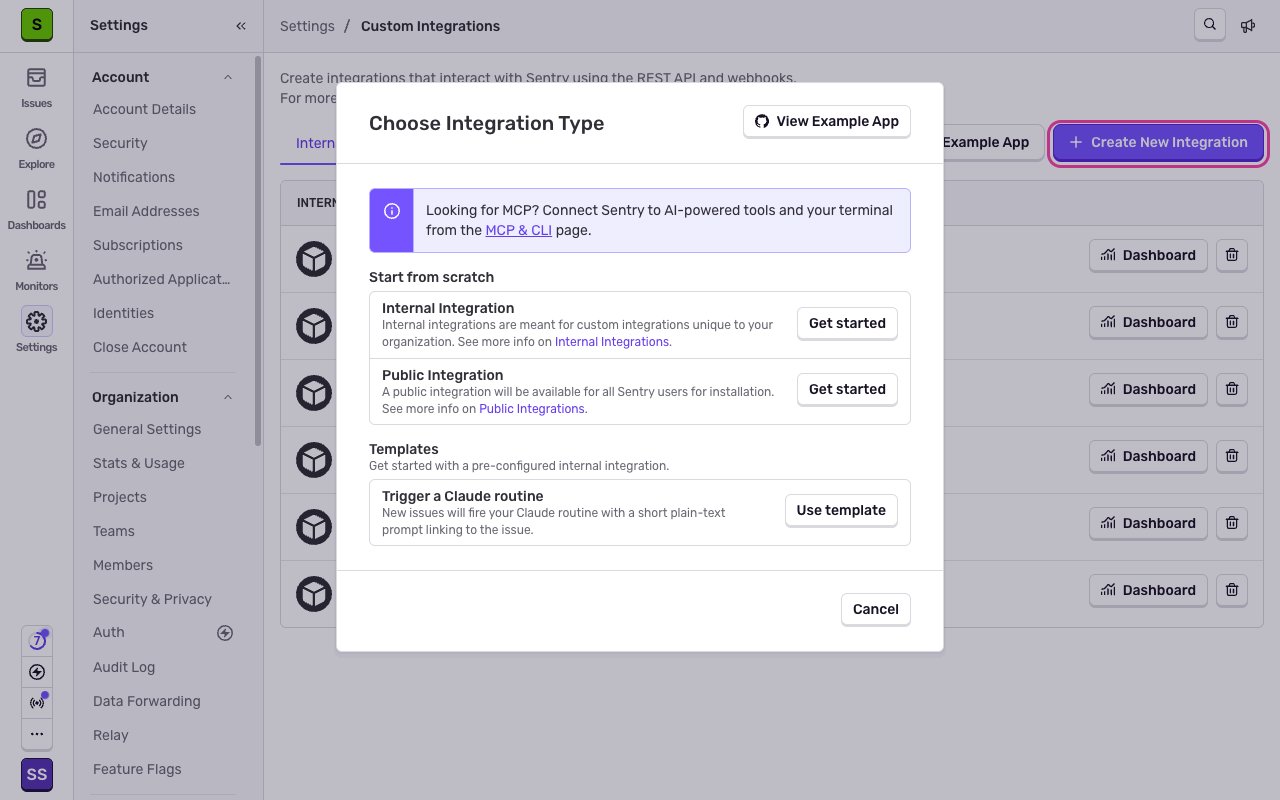Get started with Internal Integration
This screenshot has height=800, width=1280.
(x=847, y=323)
